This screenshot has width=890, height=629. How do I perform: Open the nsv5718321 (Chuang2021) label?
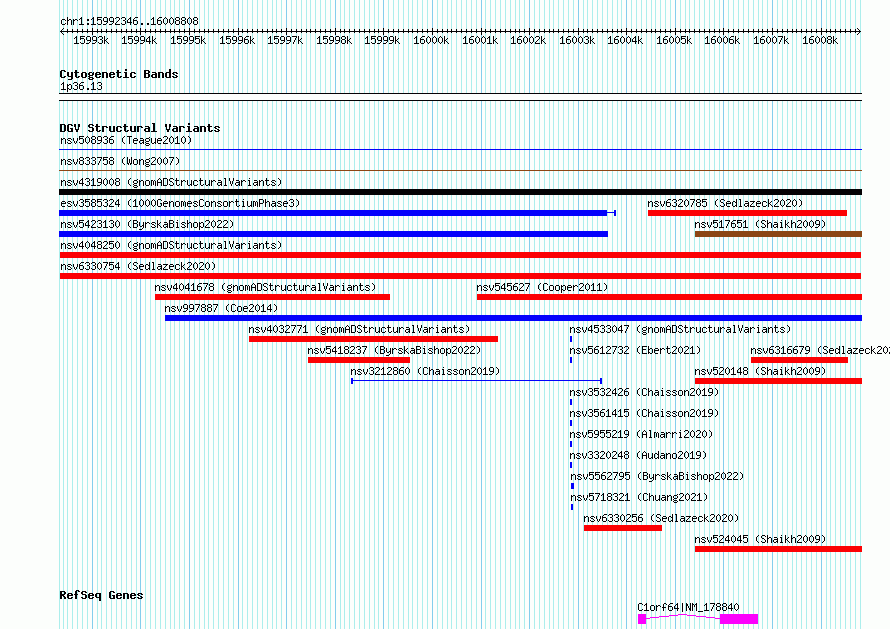click(x=639, y=497)
